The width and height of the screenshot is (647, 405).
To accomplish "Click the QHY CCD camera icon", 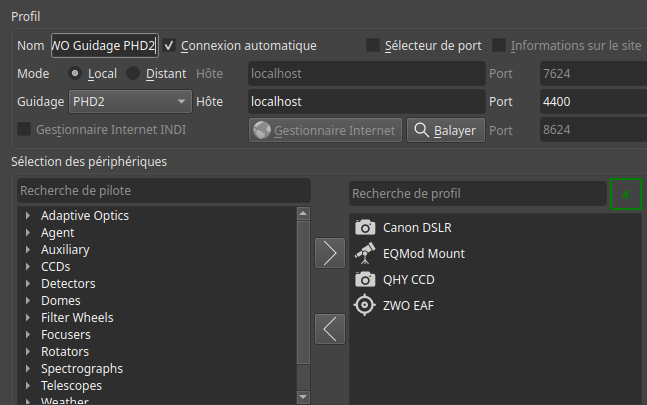I will point(366,280).
